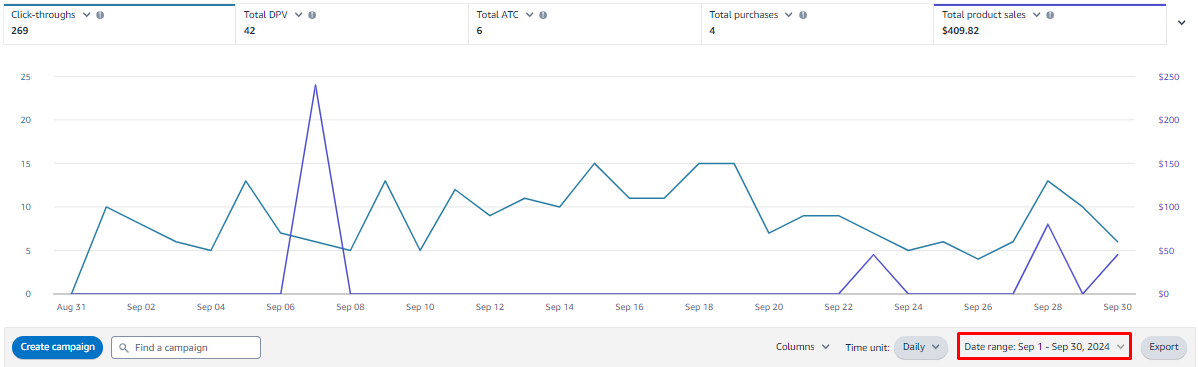1198x367 pixels.
Task: Open Click-throughs metric dropdown arrow
Action: point(86,15)
